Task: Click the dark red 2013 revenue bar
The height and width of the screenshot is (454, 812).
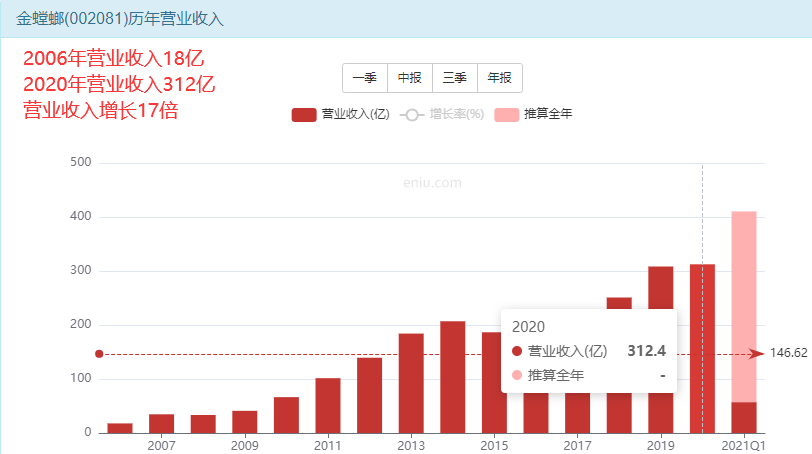Action: tap(411, 383)
